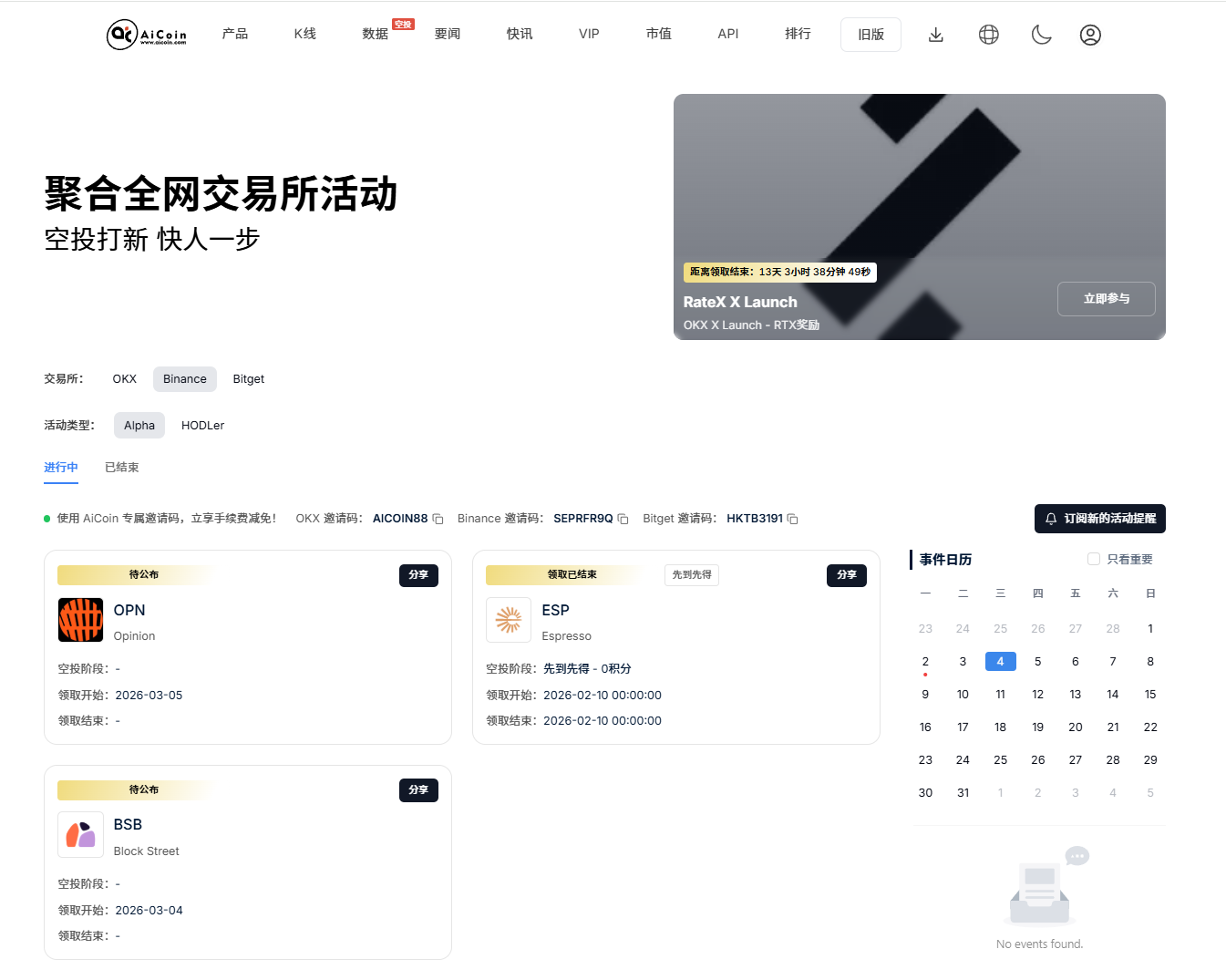This screenshot has width=1226, height=980.
Task: Open the 市值 menu item
Action: click(x=658, y=34)
